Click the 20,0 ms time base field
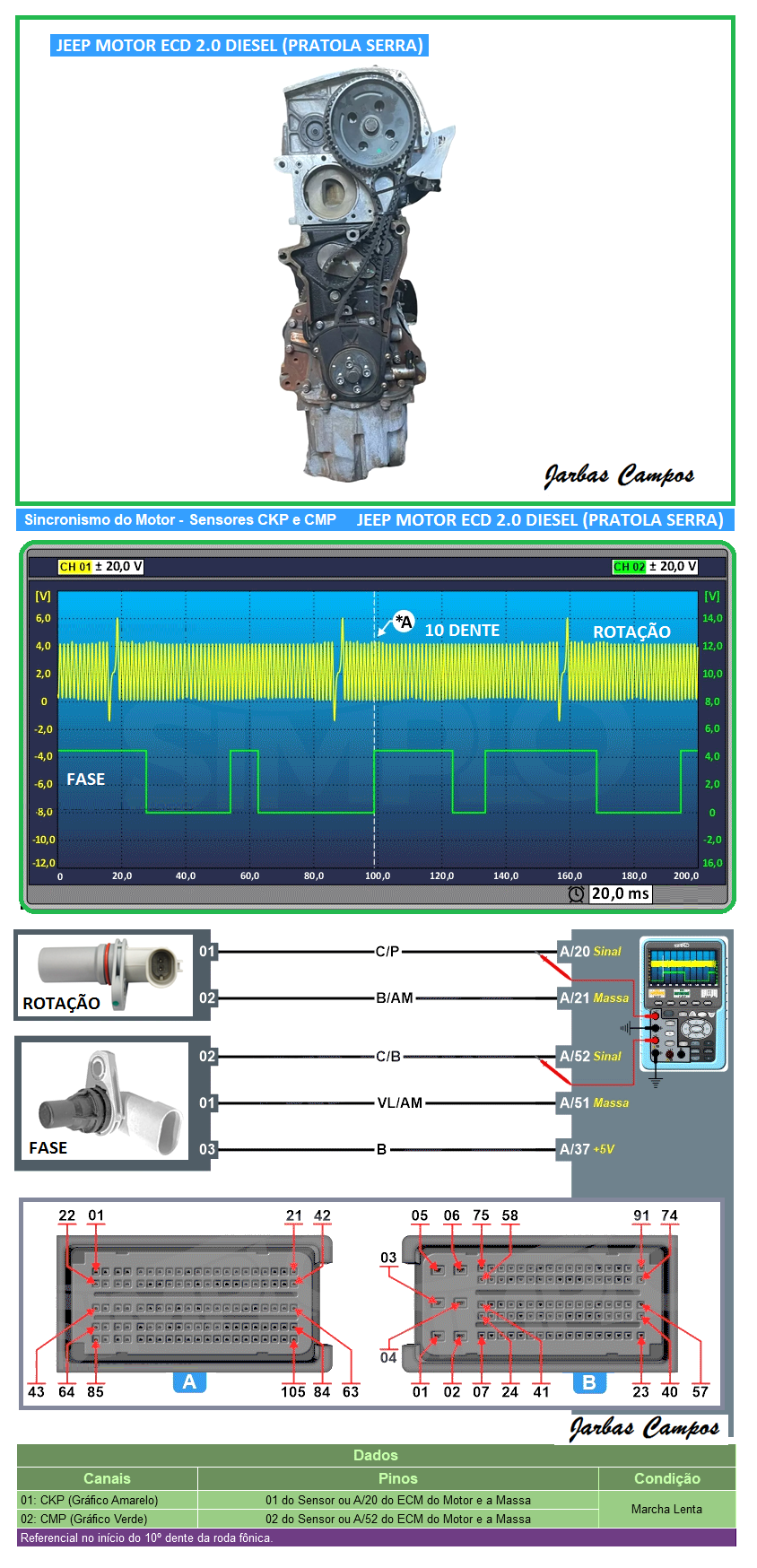Image resolution: width=757 pixels, height=1568 pixels. [x=620, y=893]
